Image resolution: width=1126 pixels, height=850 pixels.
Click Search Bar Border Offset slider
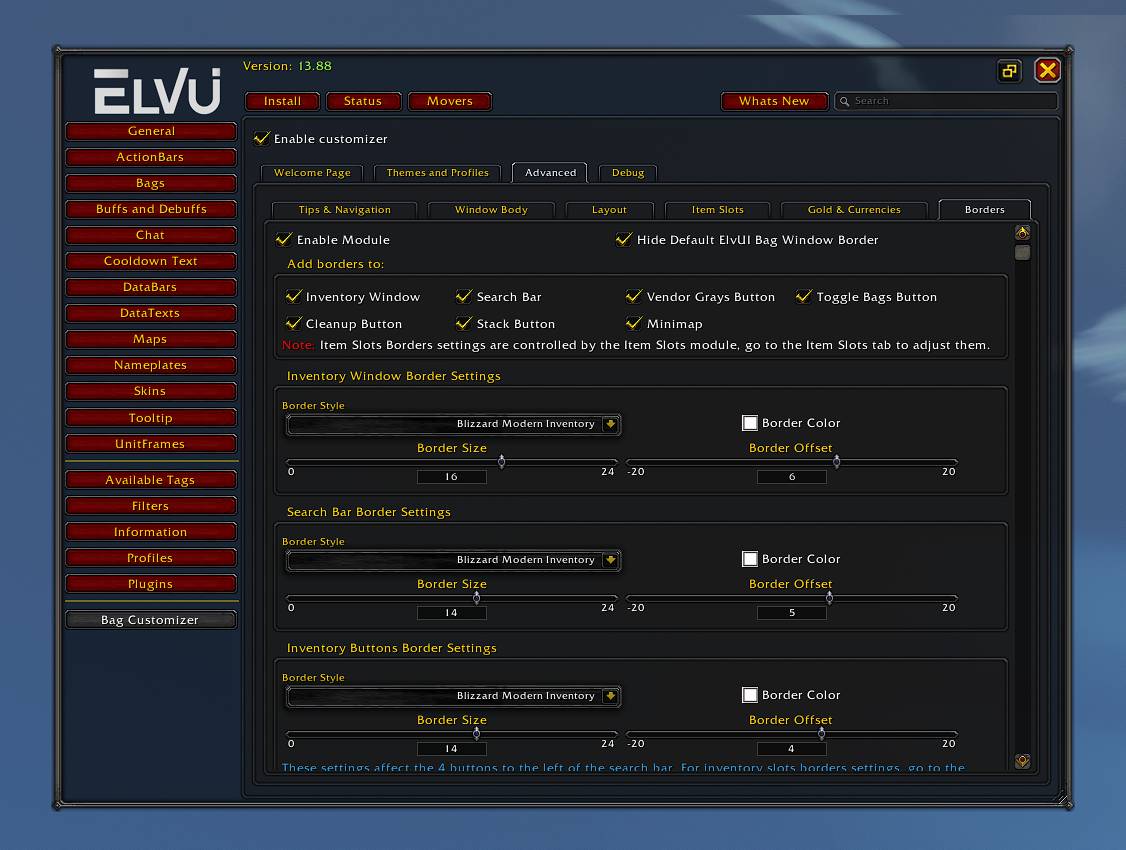(x=791, y=597)
